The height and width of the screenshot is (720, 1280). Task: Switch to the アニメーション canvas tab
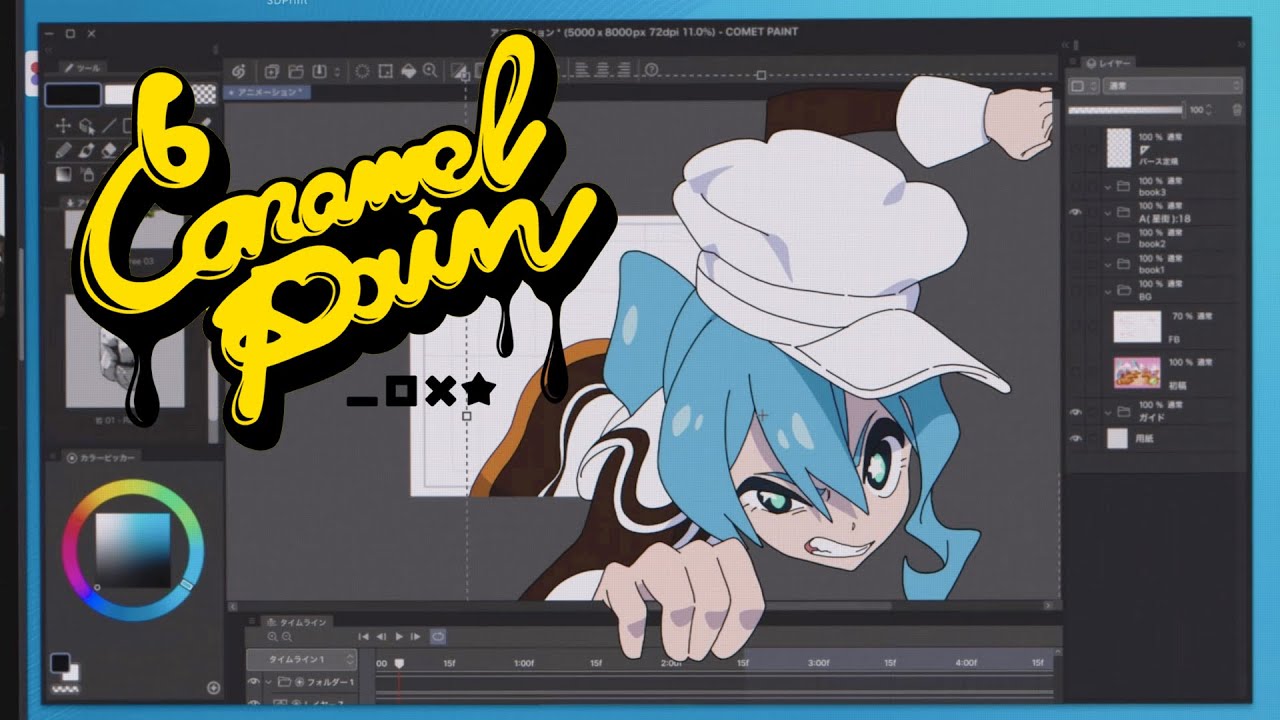click(x=267, y=92)
